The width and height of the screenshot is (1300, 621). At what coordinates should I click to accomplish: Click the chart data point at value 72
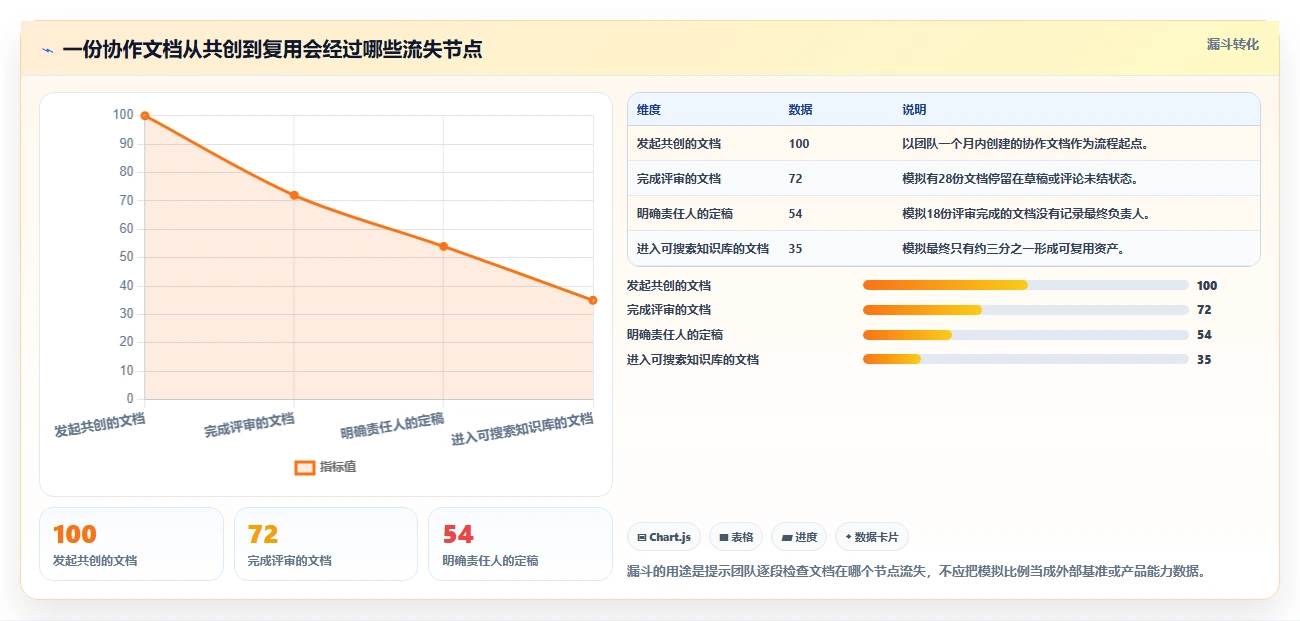coord(294,195)
